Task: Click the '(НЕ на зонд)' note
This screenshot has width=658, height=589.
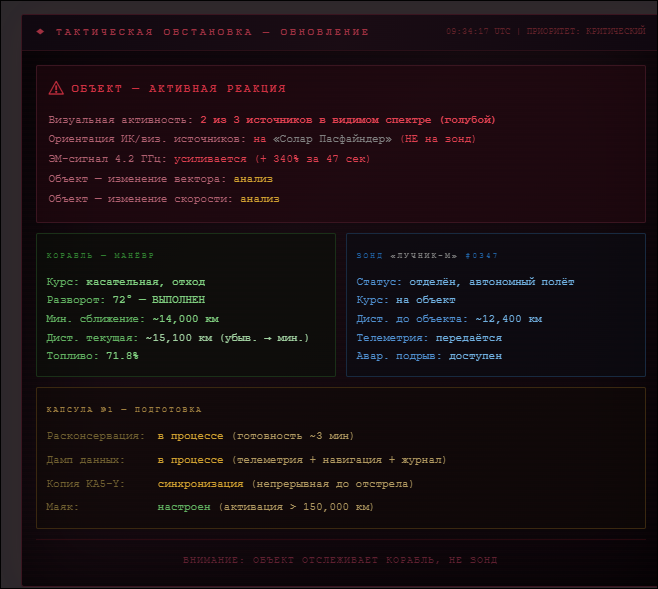Action: tap(438, 139)
